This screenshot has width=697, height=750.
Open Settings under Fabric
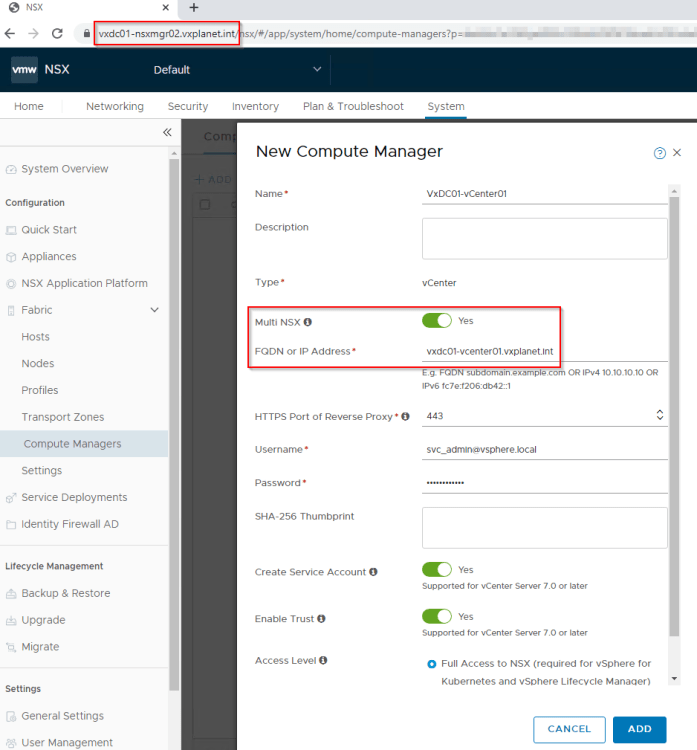[x=42, y=471]
